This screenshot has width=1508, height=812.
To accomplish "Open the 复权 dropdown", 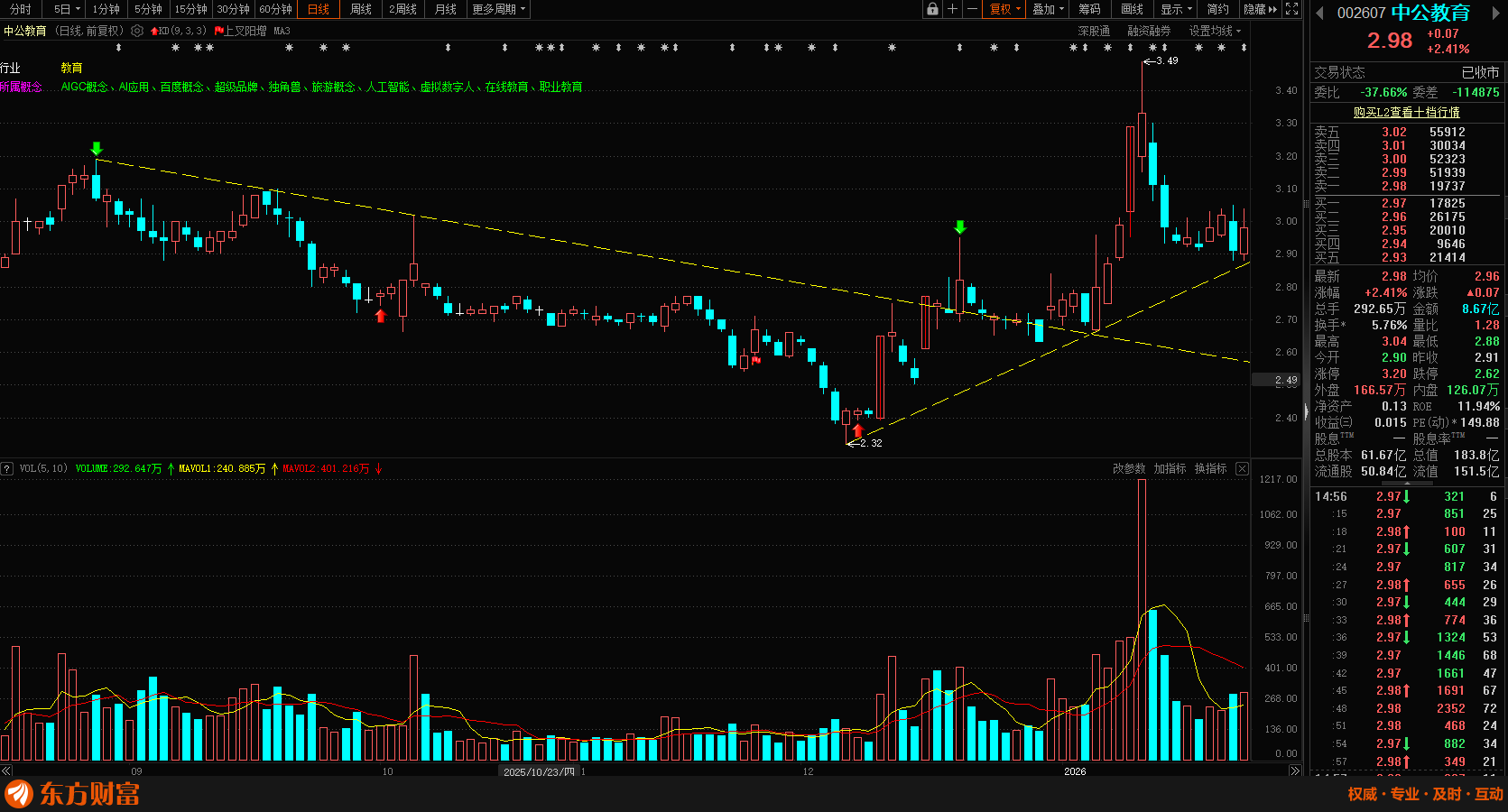I will (1005, 9).
